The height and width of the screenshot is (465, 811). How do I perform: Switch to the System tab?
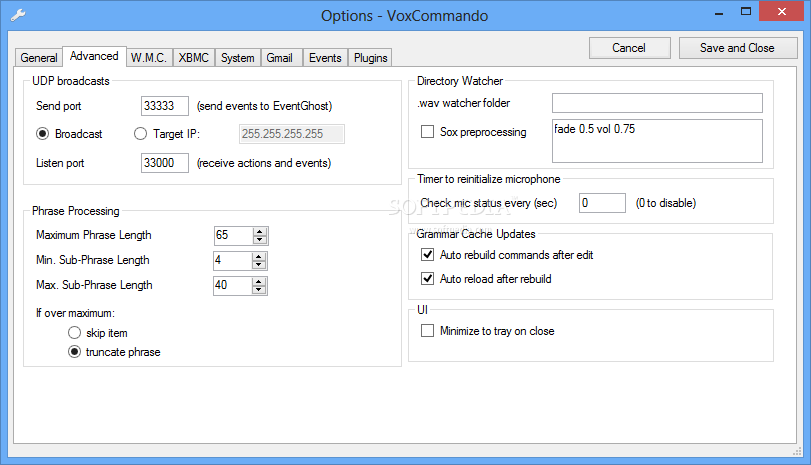[x=237, y=58]
